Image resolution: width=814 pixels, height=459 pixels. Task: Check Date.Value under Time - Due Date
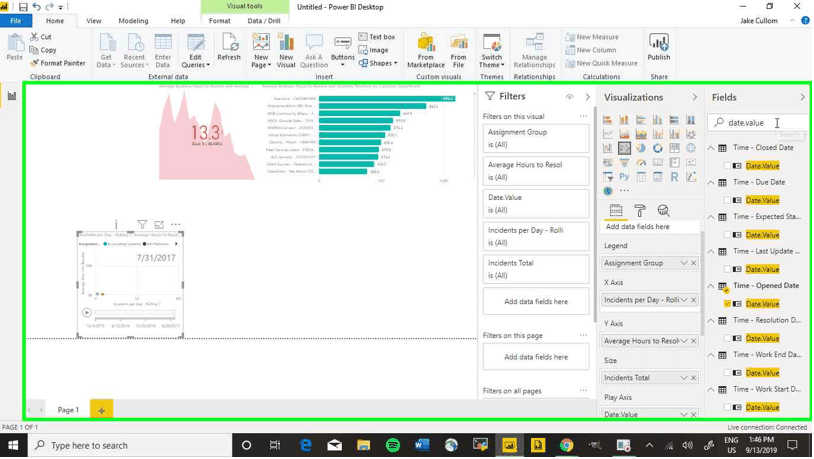[x=727, y=200]
